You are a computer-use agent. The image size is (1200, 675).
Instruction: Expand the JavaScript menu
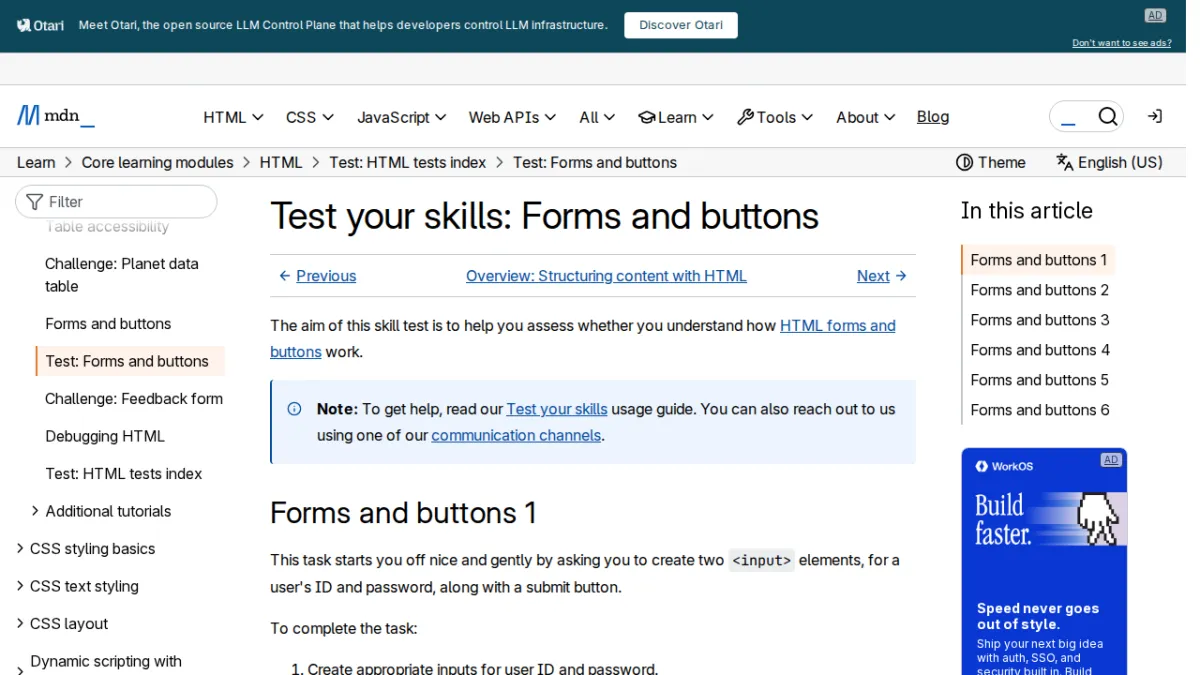[x=402, y=117]
